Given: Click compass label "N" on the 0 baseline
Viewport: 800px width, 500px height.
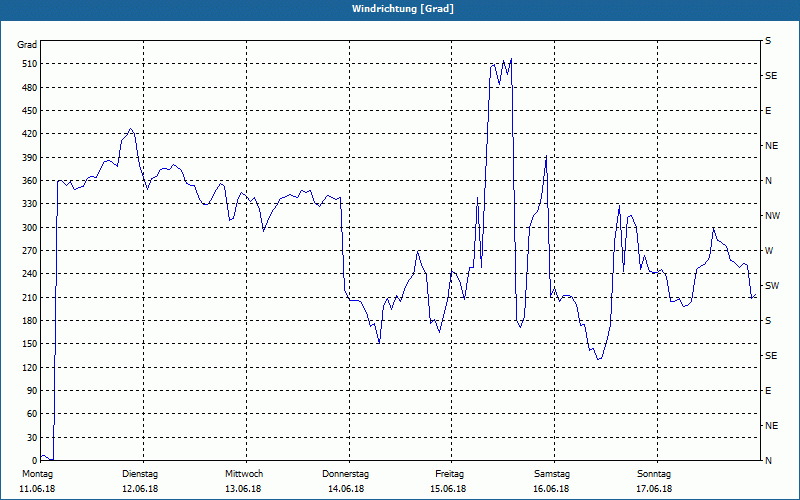Looking at the screenshot, I should pyautogui.click(x=768, y=461).
